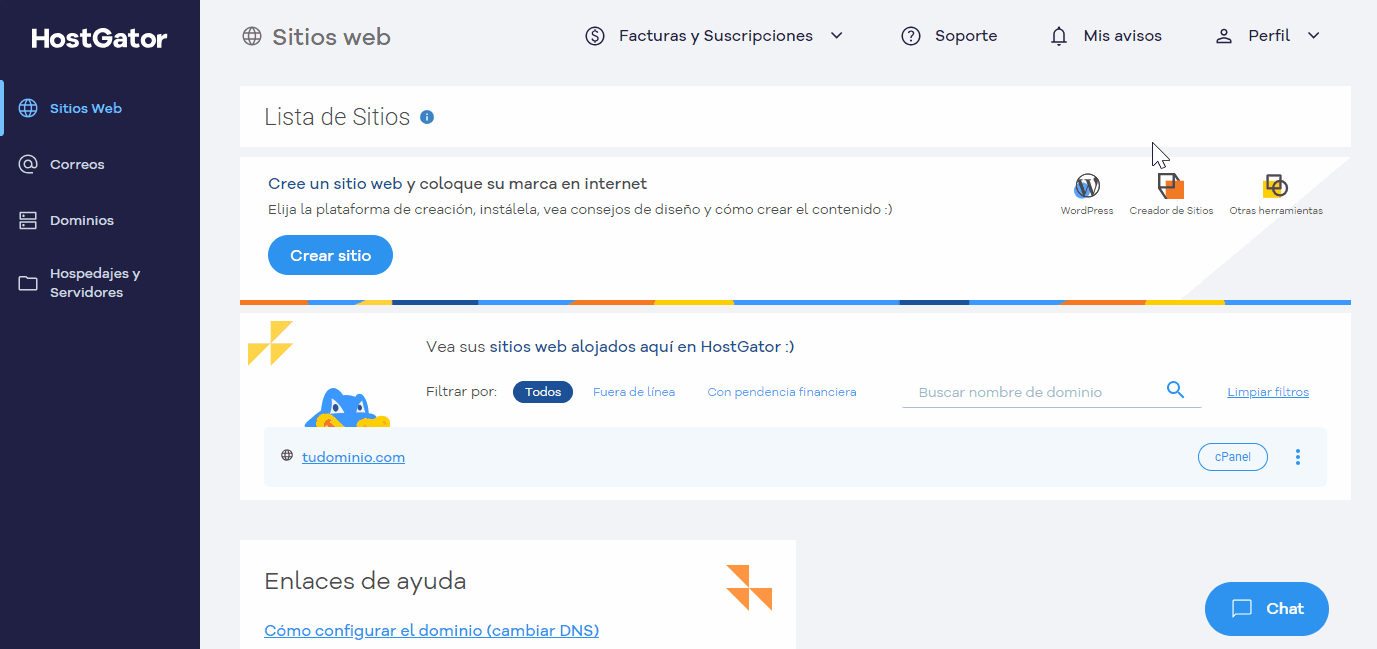Expand the Perfil dropdown chevron

[x=1314, y=36]
